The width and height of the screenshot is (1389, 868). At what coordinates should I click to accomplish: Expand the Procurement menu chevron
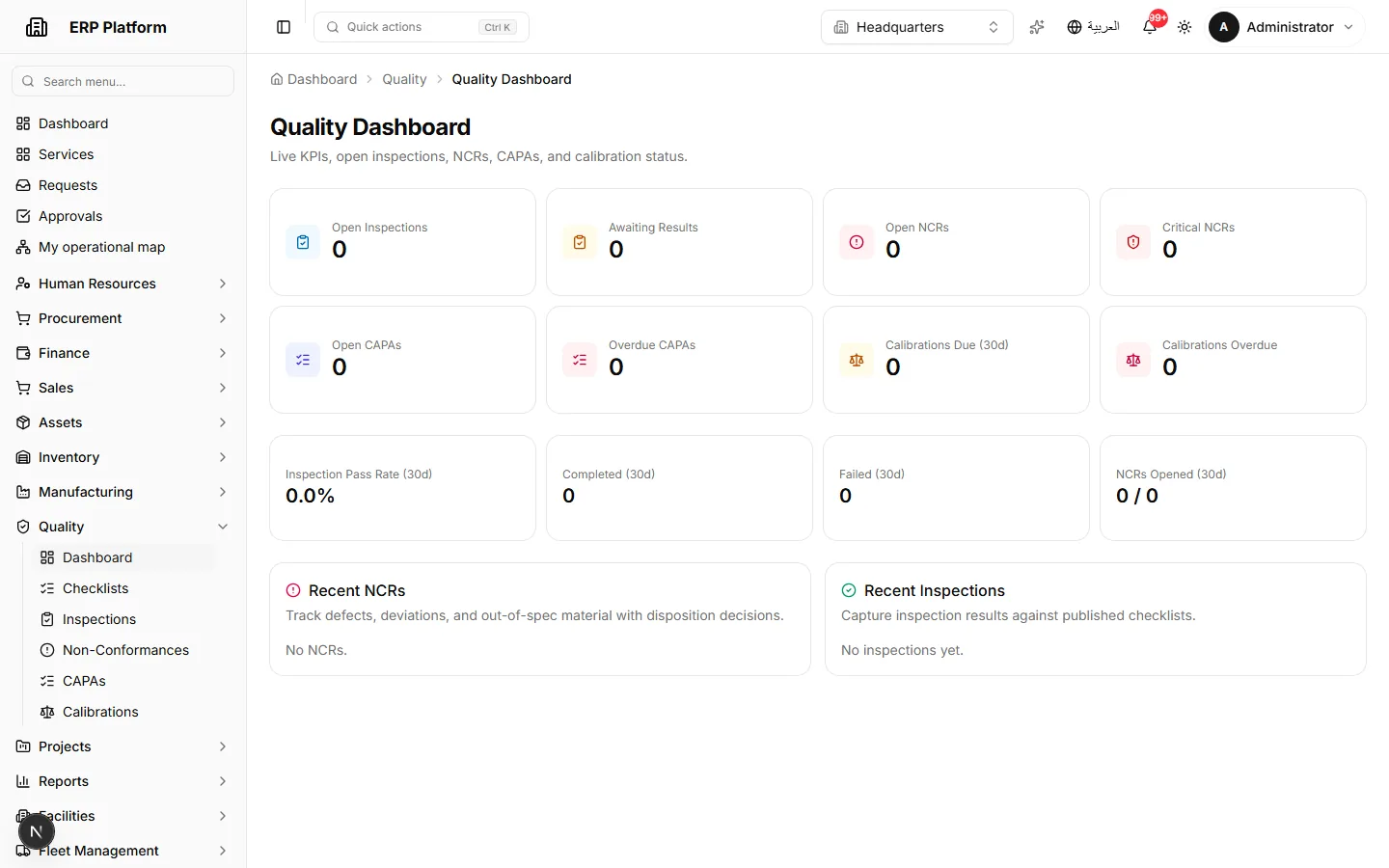(x=223, y=318)
